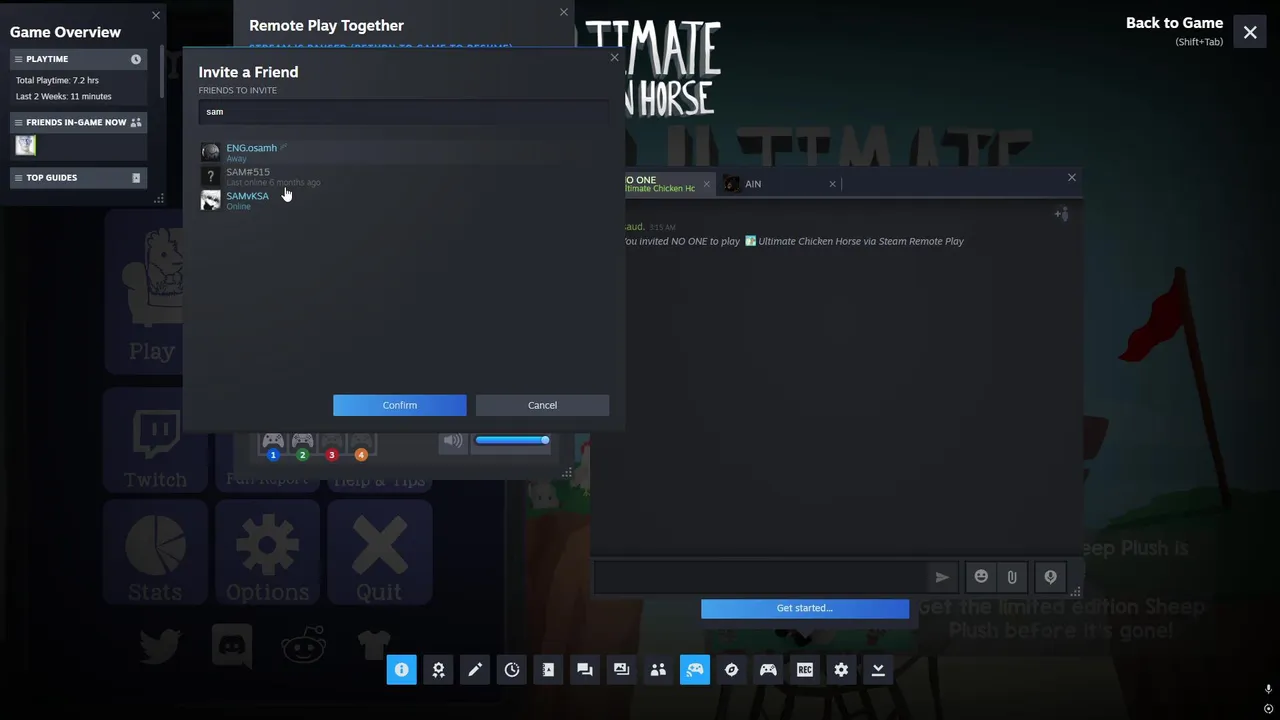Click the friends search field containing sam
Viewport: 1280px width, 720px height.
tap(404, 112)
